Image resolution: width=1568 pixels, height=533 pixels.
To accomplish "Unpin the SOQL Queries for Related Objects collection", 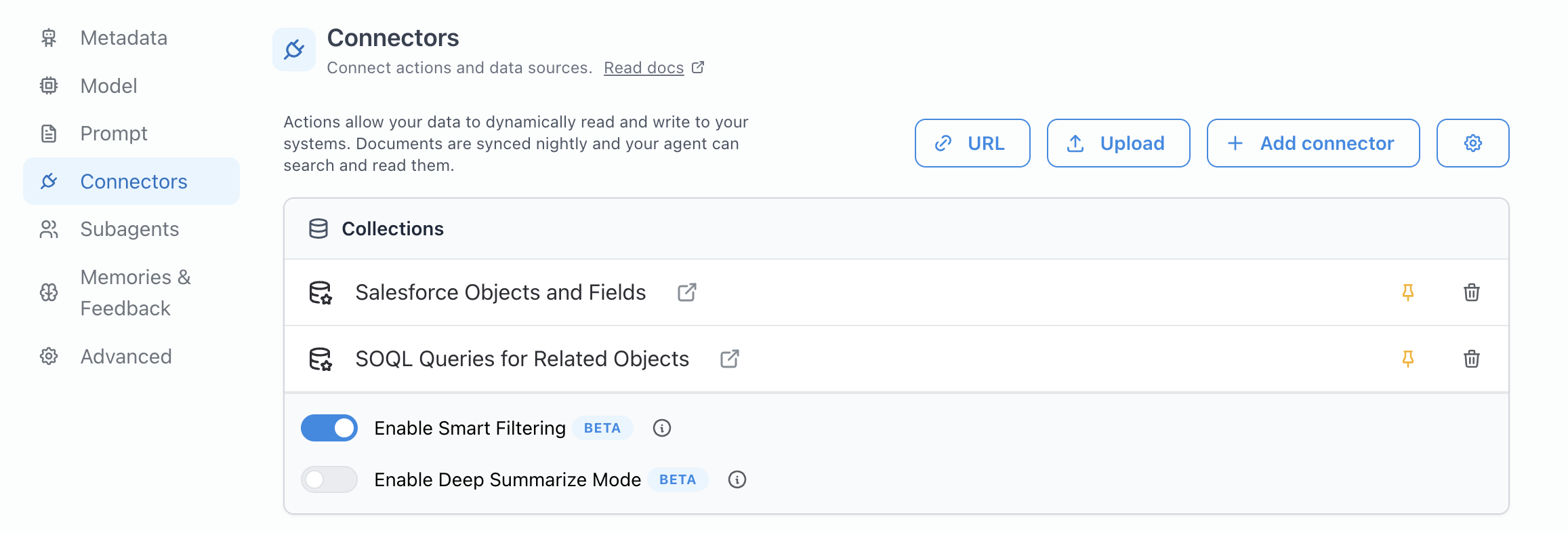I will click(1408, 359).
